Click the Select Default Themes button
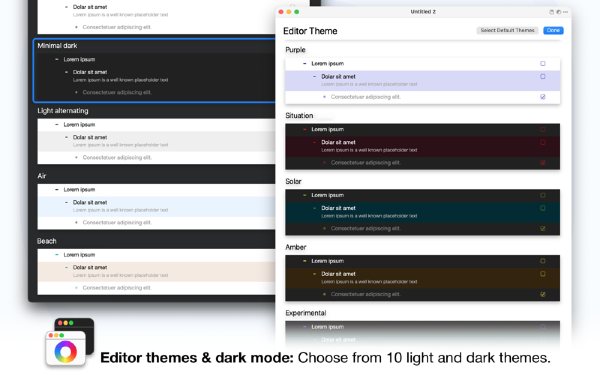600x375 pixels. [507, 30]
